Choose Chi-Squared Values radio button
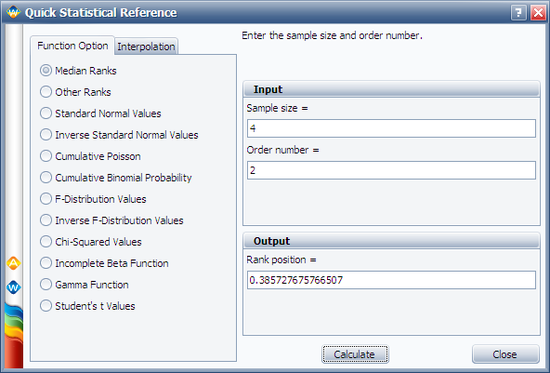 tap(90, 242)
